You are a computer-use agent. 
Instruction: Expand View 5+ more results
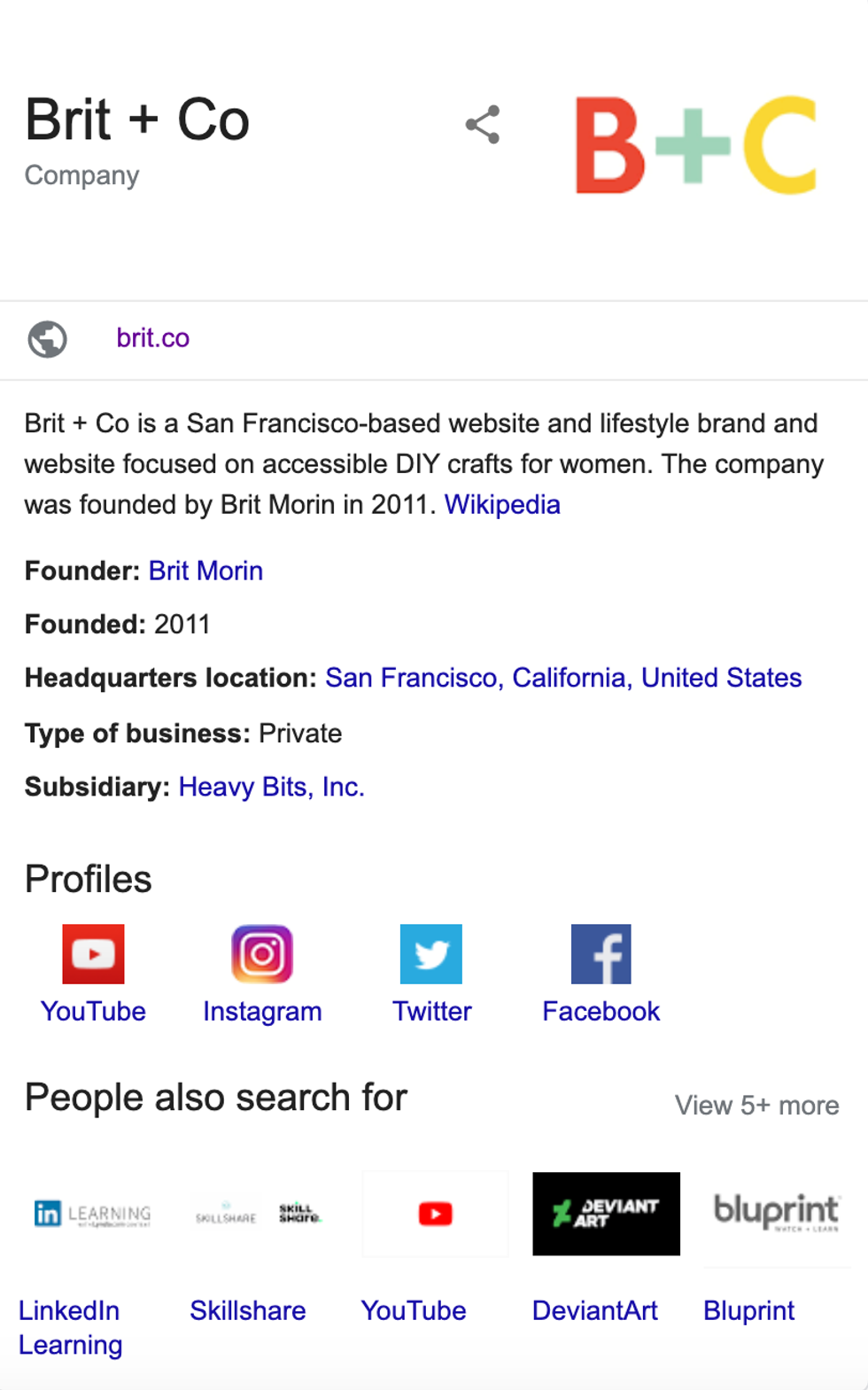point(756,1106)
